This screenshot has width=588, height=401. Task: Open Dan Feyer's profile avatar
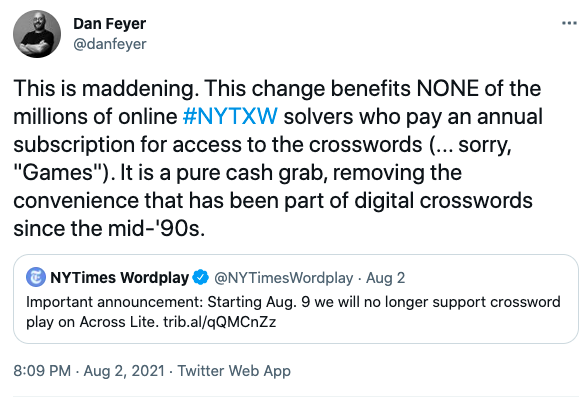[37, 34]
